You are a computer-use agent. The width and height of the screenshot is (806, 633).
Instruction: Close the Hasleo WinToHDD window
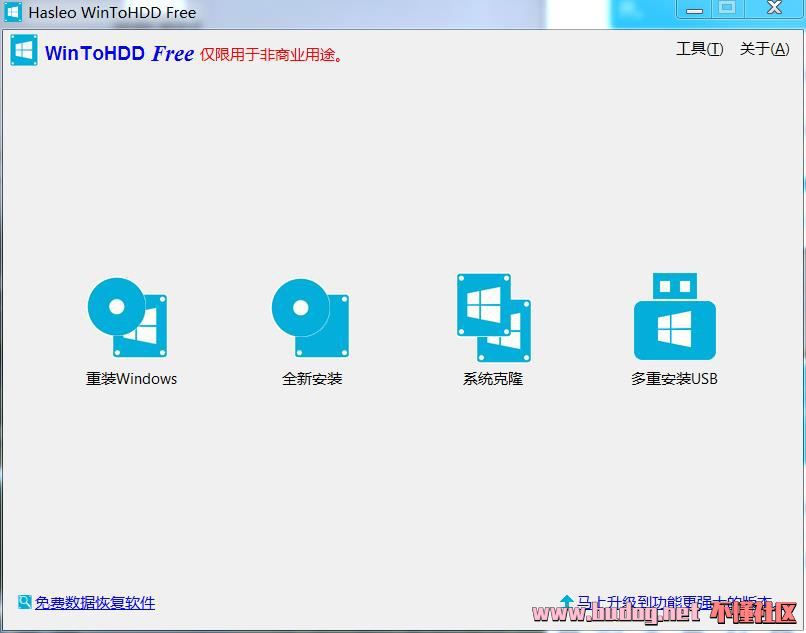774,9
